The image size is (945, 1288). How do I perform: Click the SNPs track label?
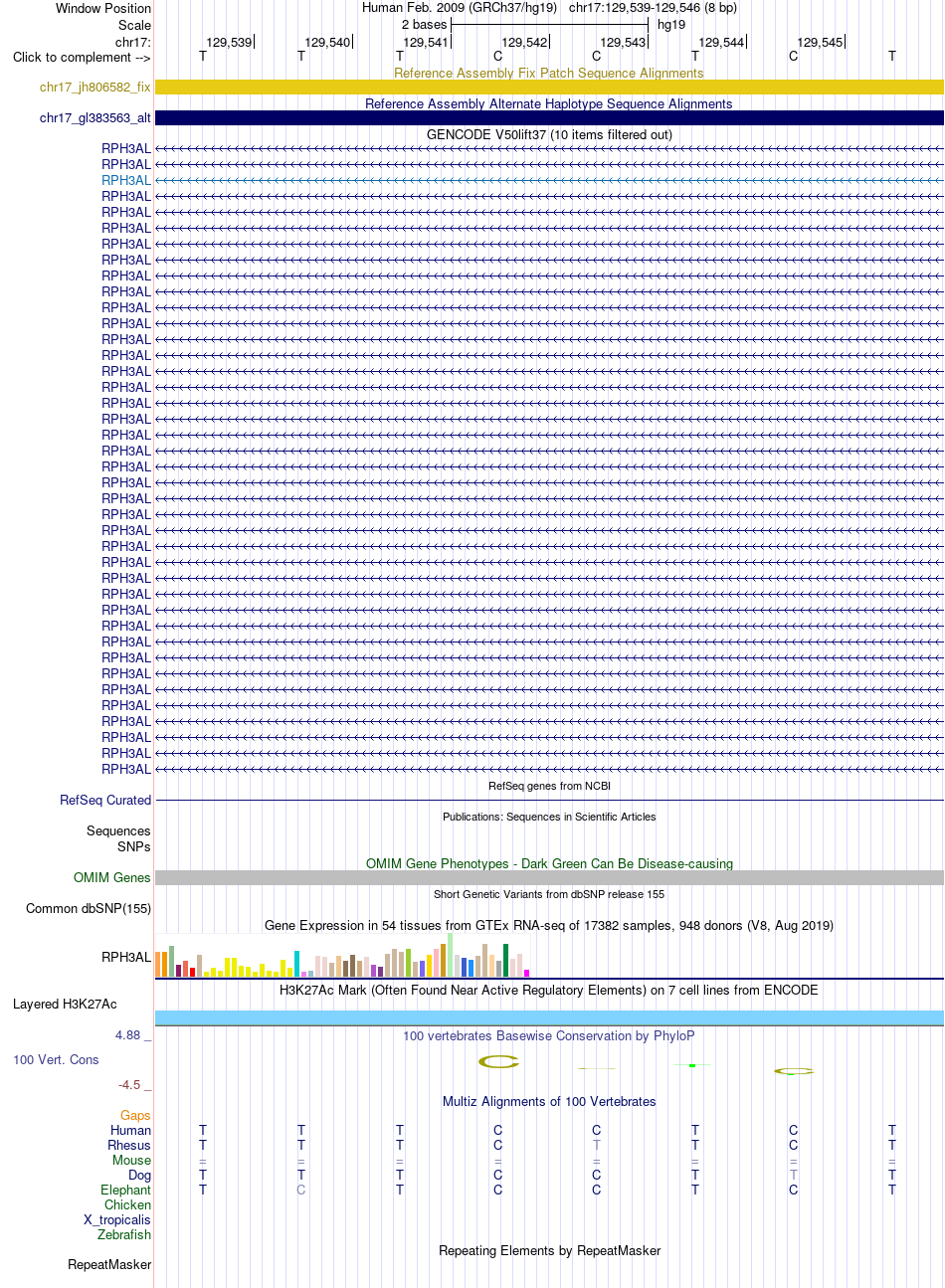coord(134,847)
